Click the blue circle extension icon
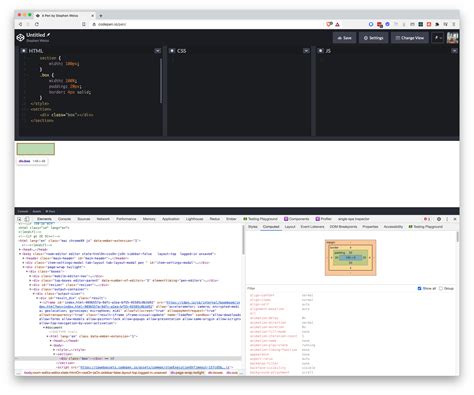Image resolution: width=474 pixels, height=395 pixels. click(371, 24)
